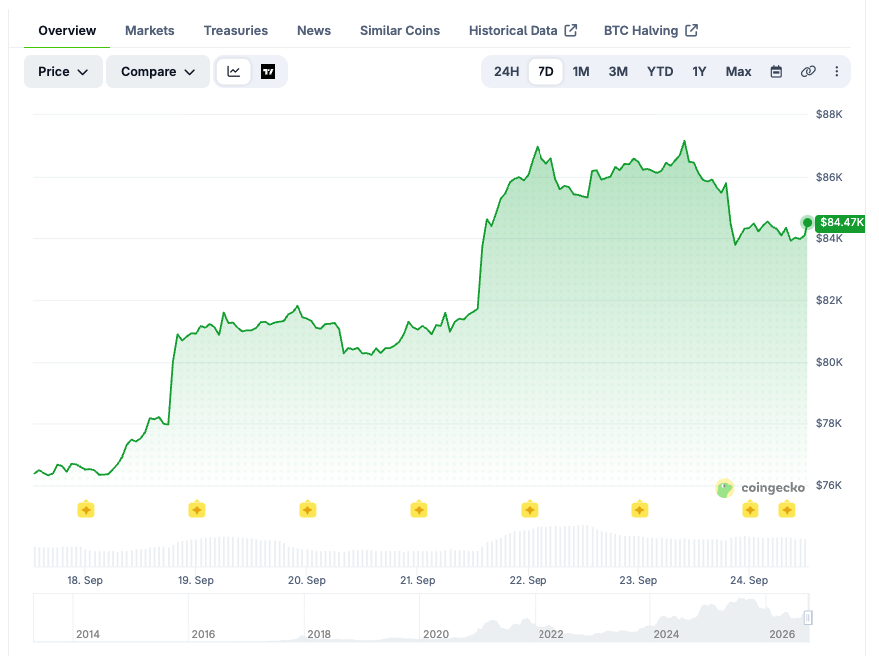Open the three-dot chart options menu
Image resolution: width=879 pixels, height=656 pixels.
pos(836,72)
